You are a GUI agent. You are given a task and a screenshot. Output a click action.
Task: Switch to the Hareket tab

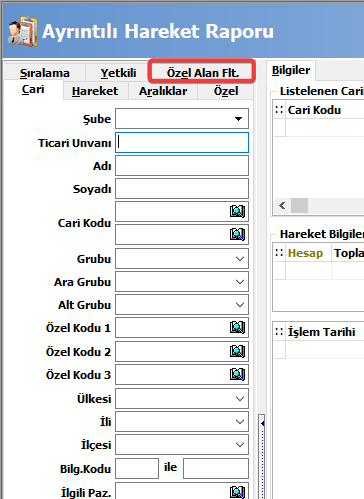click(95, 91)
